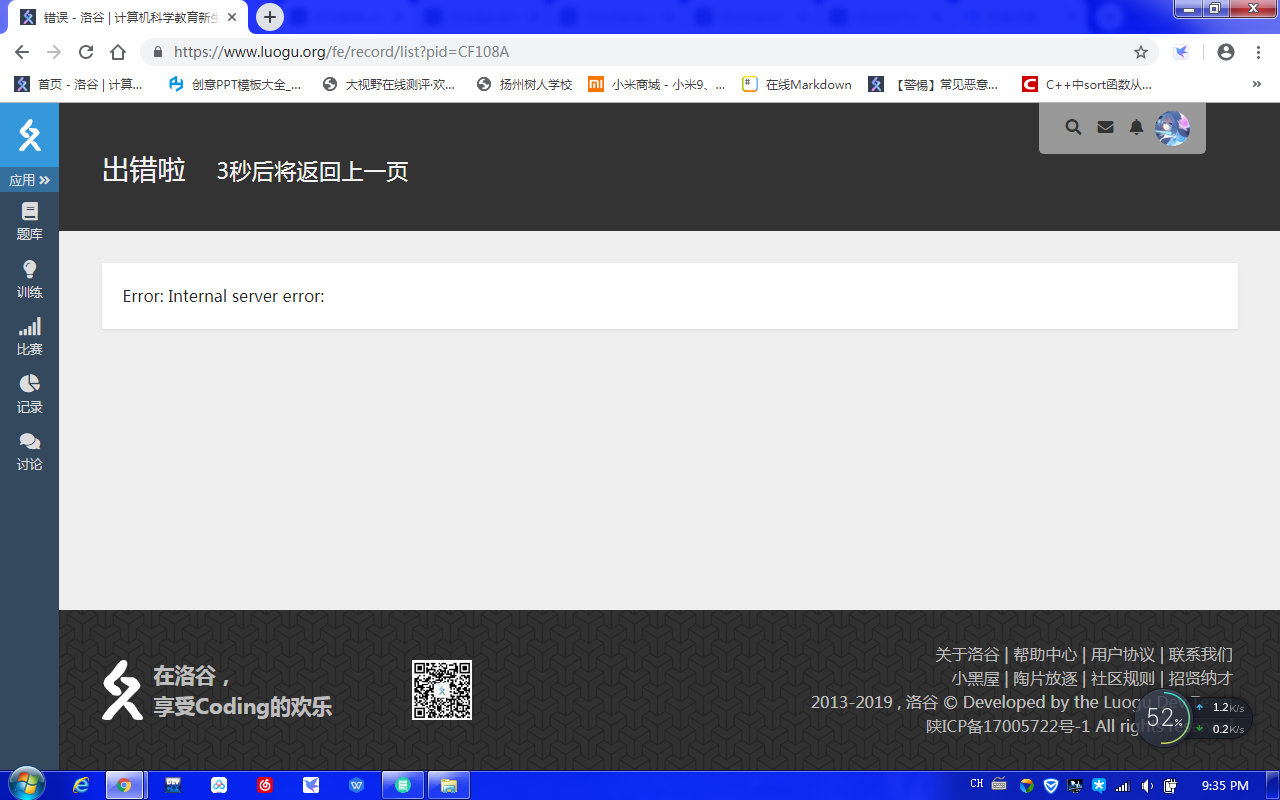The width and height of the screenshot is (1280, 800).
Task: Click the 小黑屋 footer link
Action: click(x=976, y=679)
